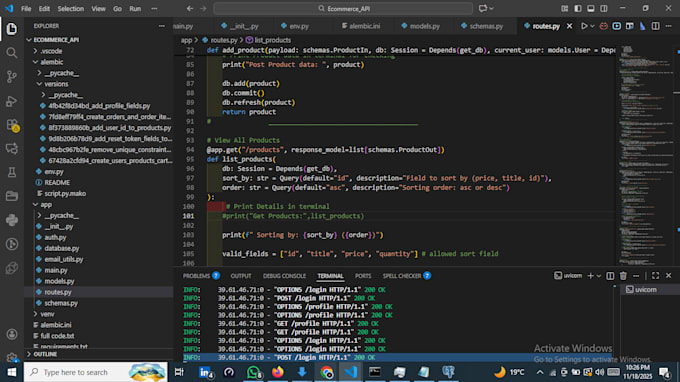Screen dimensions: 680x382
Task: Open Extensions view in activity bar
Action: click(x=12, y=125)
